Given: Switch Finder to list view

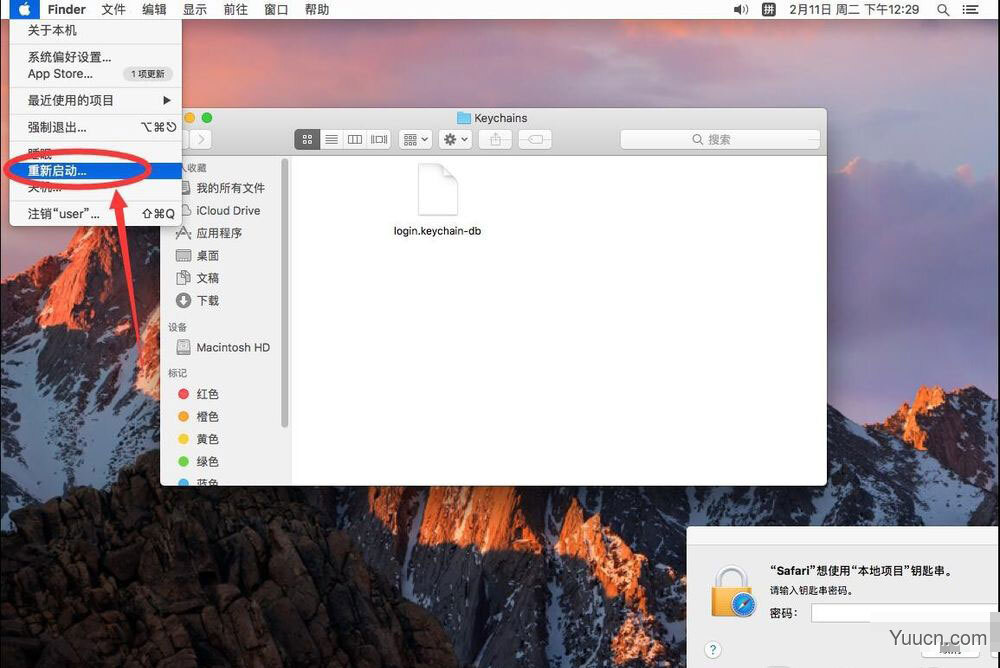Looking at the screenshot, I should [x=331, y=139].
